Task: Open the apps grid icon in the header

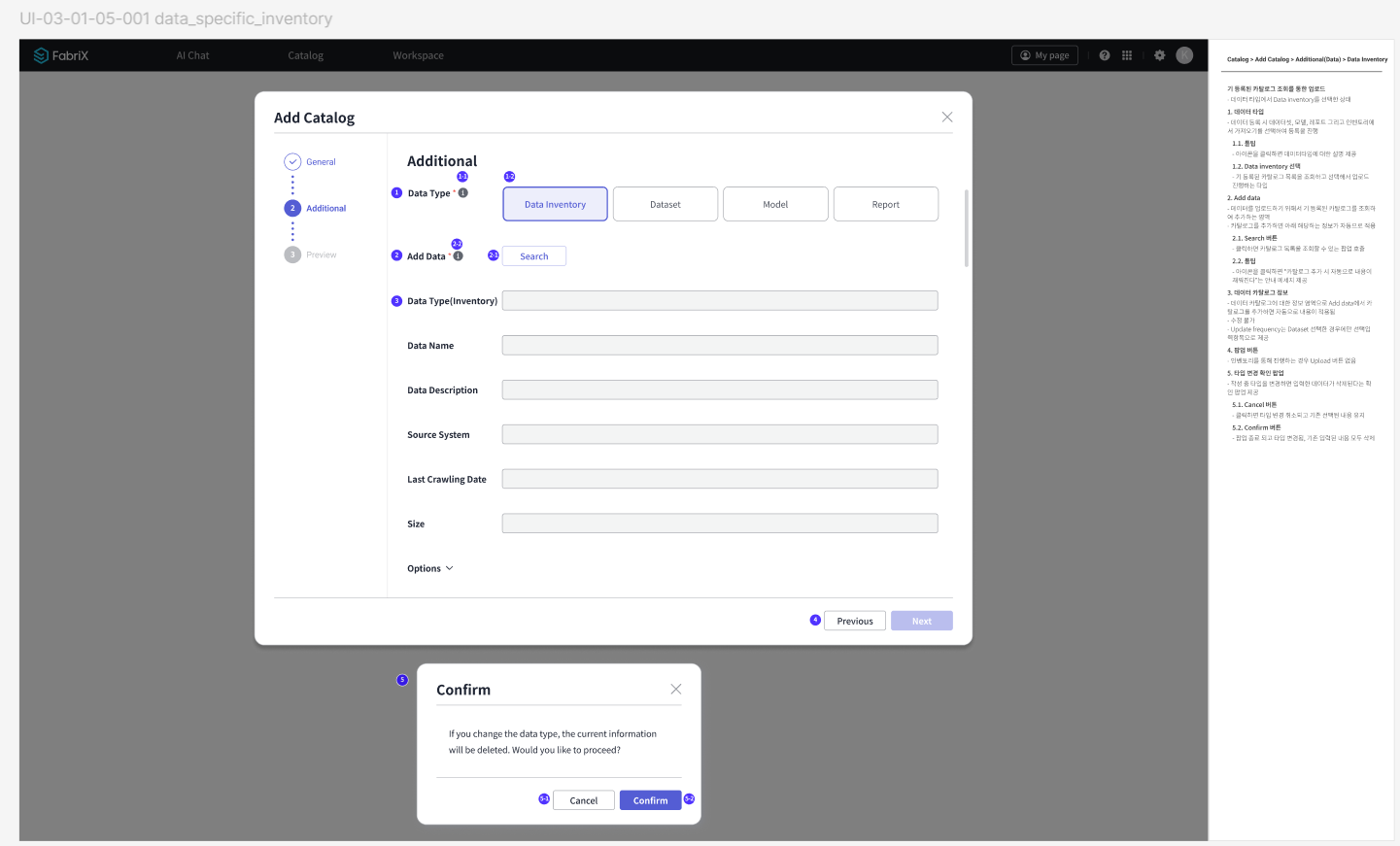Action: coord(1127,55)
